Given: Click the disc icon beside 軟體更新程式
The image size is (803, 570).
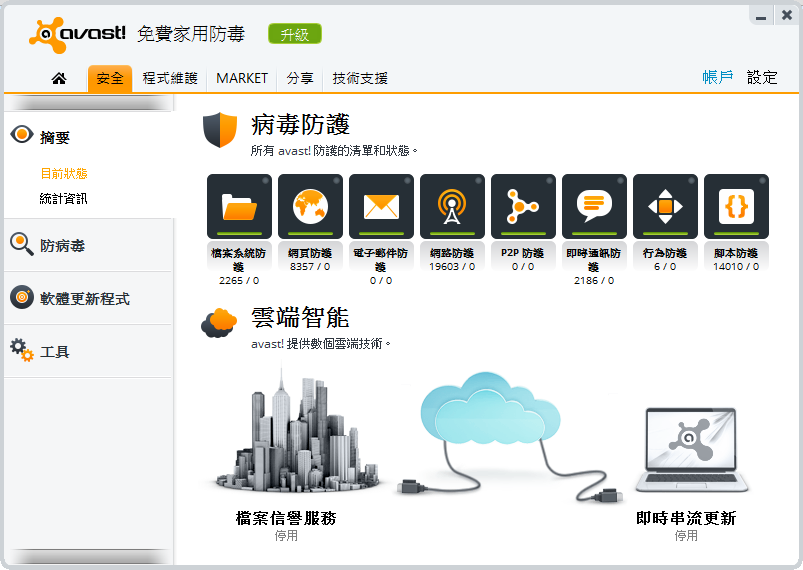Looking at the screenshot, I should click(x=22, y=297).
